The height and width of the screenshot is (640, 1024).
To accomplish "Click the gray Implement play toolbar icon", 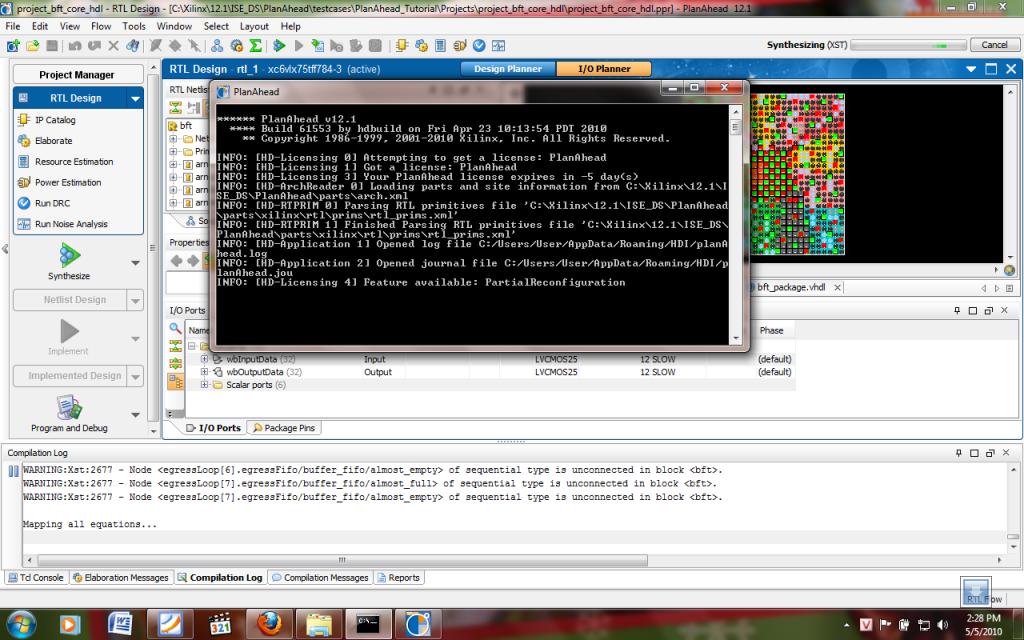I will point(298,46).
